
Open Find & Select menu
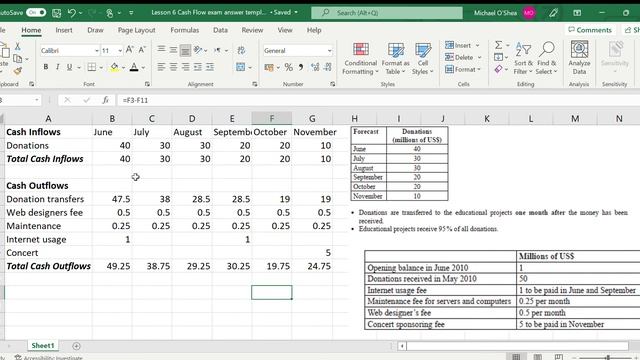pyautogui.click(x=547, y=58)
